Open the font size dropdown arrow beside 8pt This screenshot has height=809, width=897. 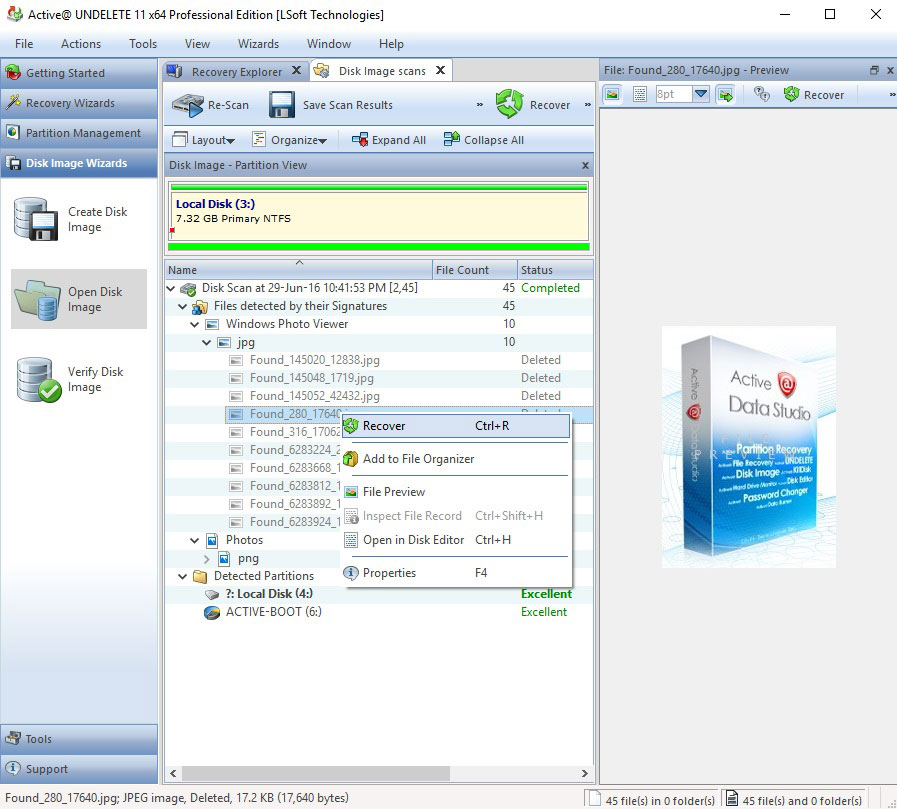[x=701, y=94]
